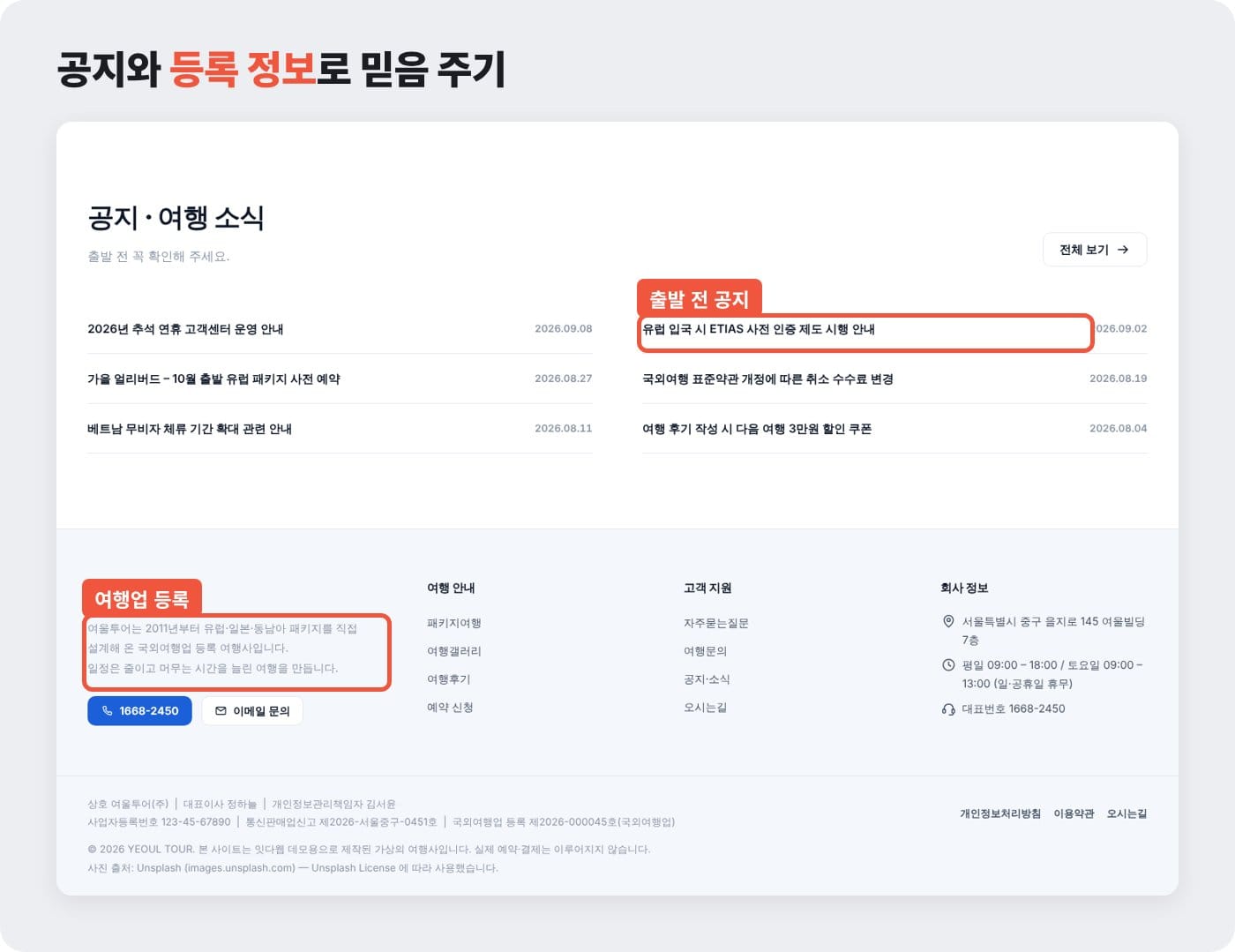Click 상호 여울투어(주) text

click(128, 804)
